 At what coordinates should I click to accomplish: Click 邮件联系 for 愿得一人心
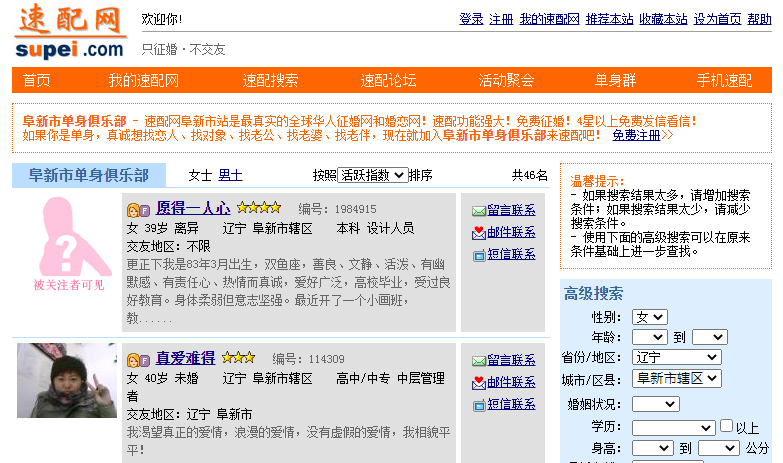coord(511,232)
